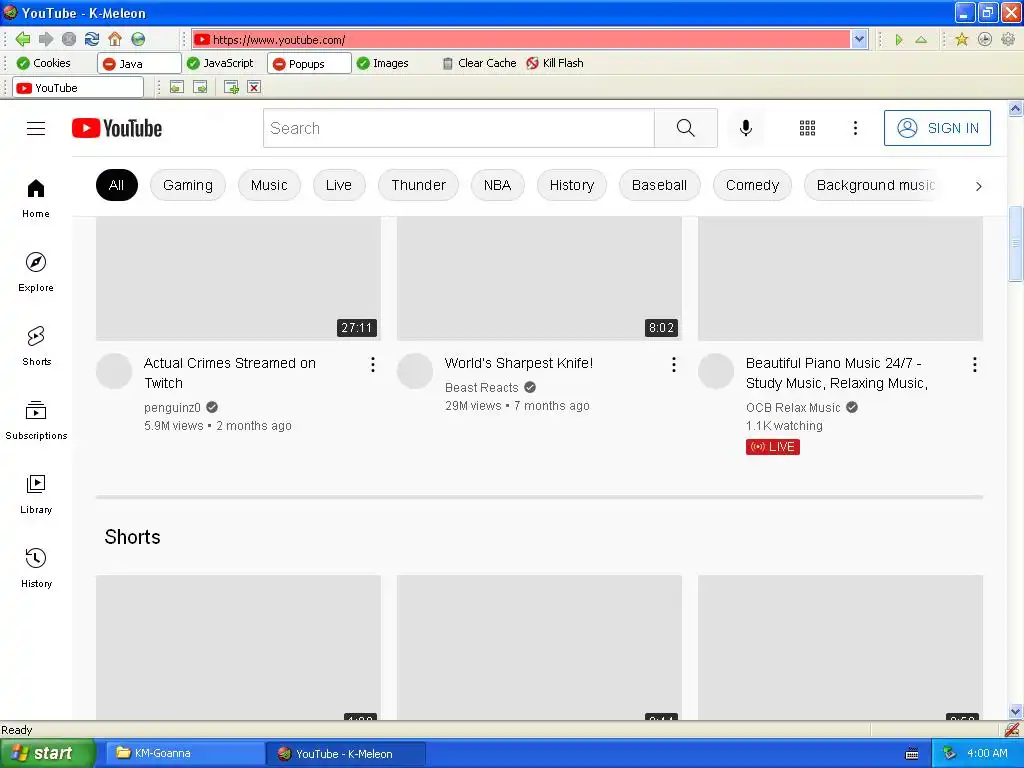
Task: Open options for Beautiful Piano Music video
Action: [974, 364]
